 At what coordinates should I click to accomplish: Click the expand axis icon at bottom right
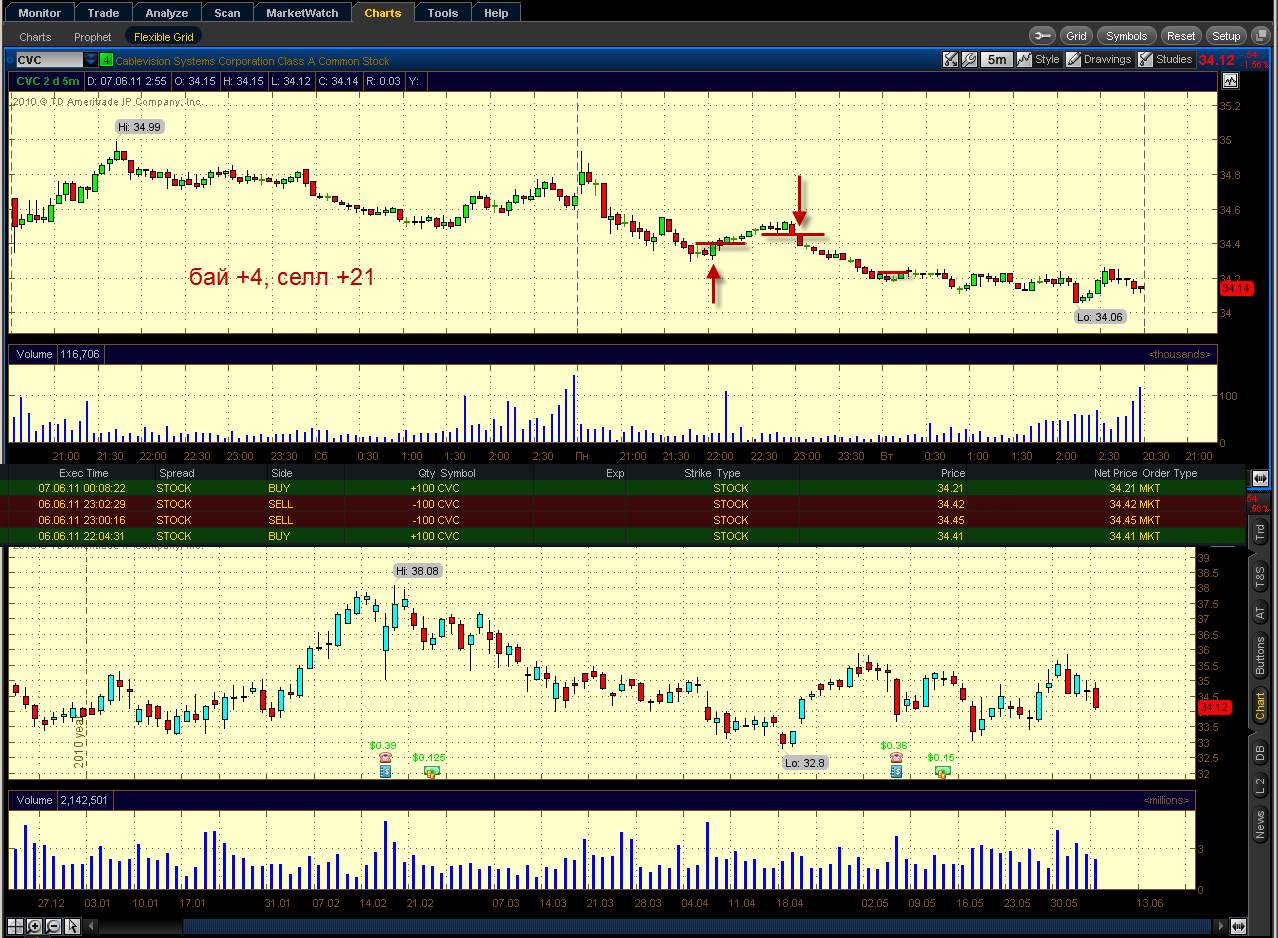1239,926
